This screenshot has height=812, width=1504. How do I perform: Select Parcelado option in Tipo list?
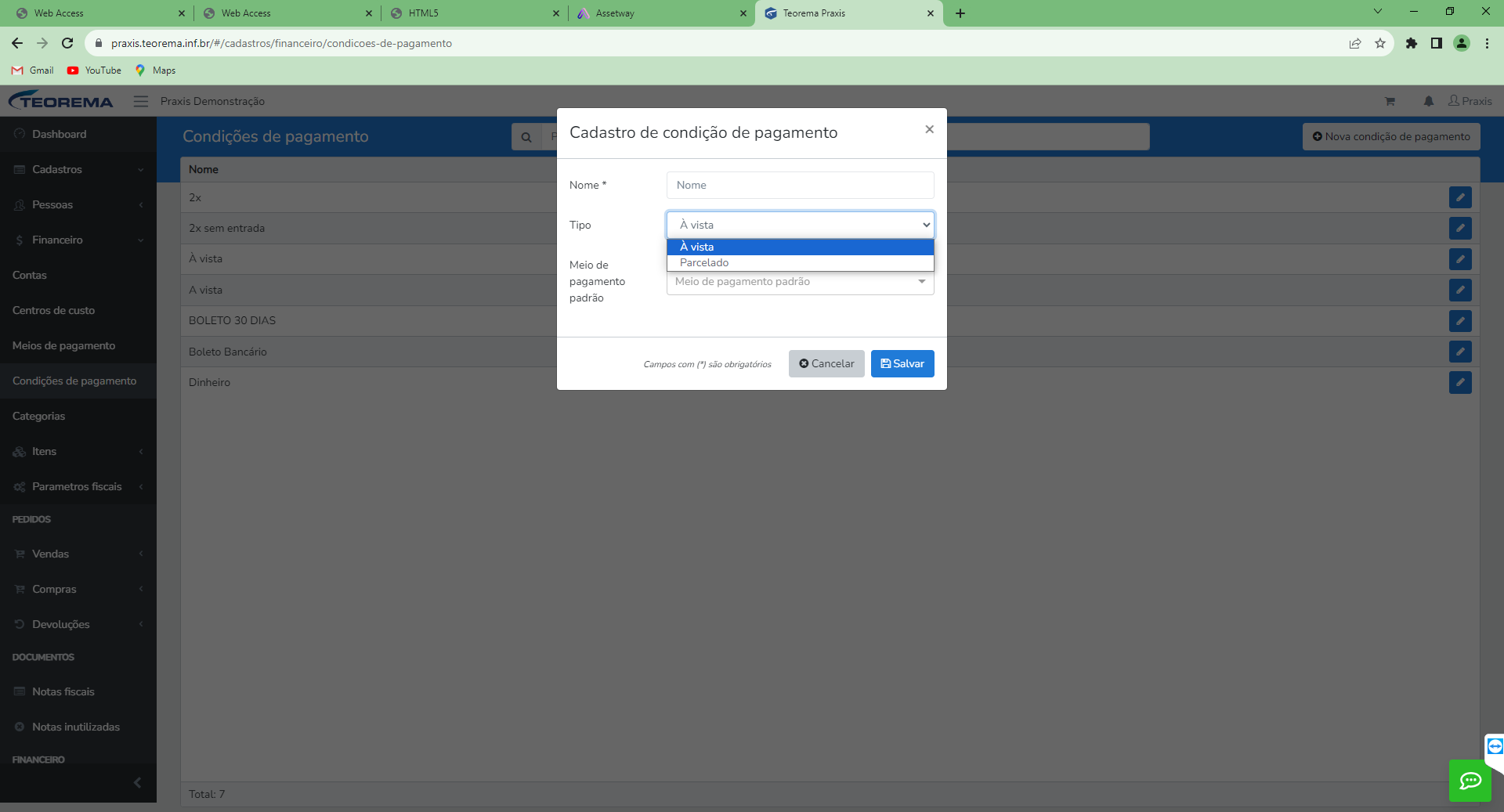point(800,262)
